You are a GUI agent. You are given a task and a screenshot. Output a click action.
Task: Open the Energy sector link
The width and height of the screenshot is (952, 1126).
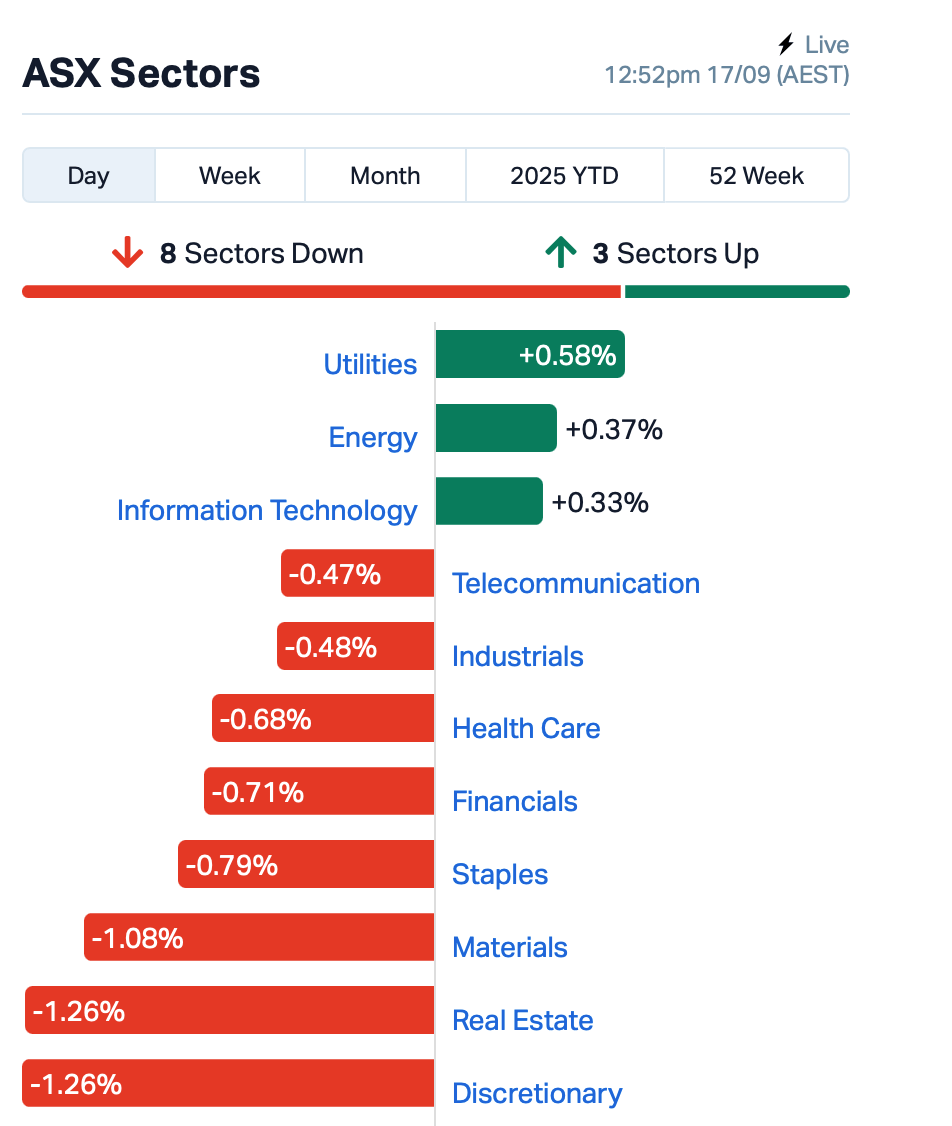pyautogui.click(x=373, y=437)
